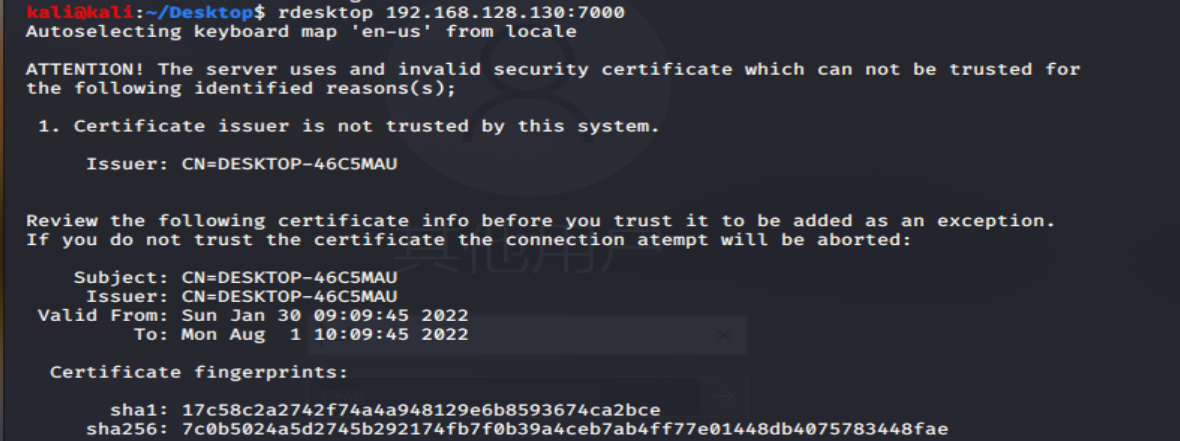The width and height of the screenshot is (1180, 441).
Task: Click the rdesktop 192.168.128.130:7000 command
Action: [x=451, y=12]
